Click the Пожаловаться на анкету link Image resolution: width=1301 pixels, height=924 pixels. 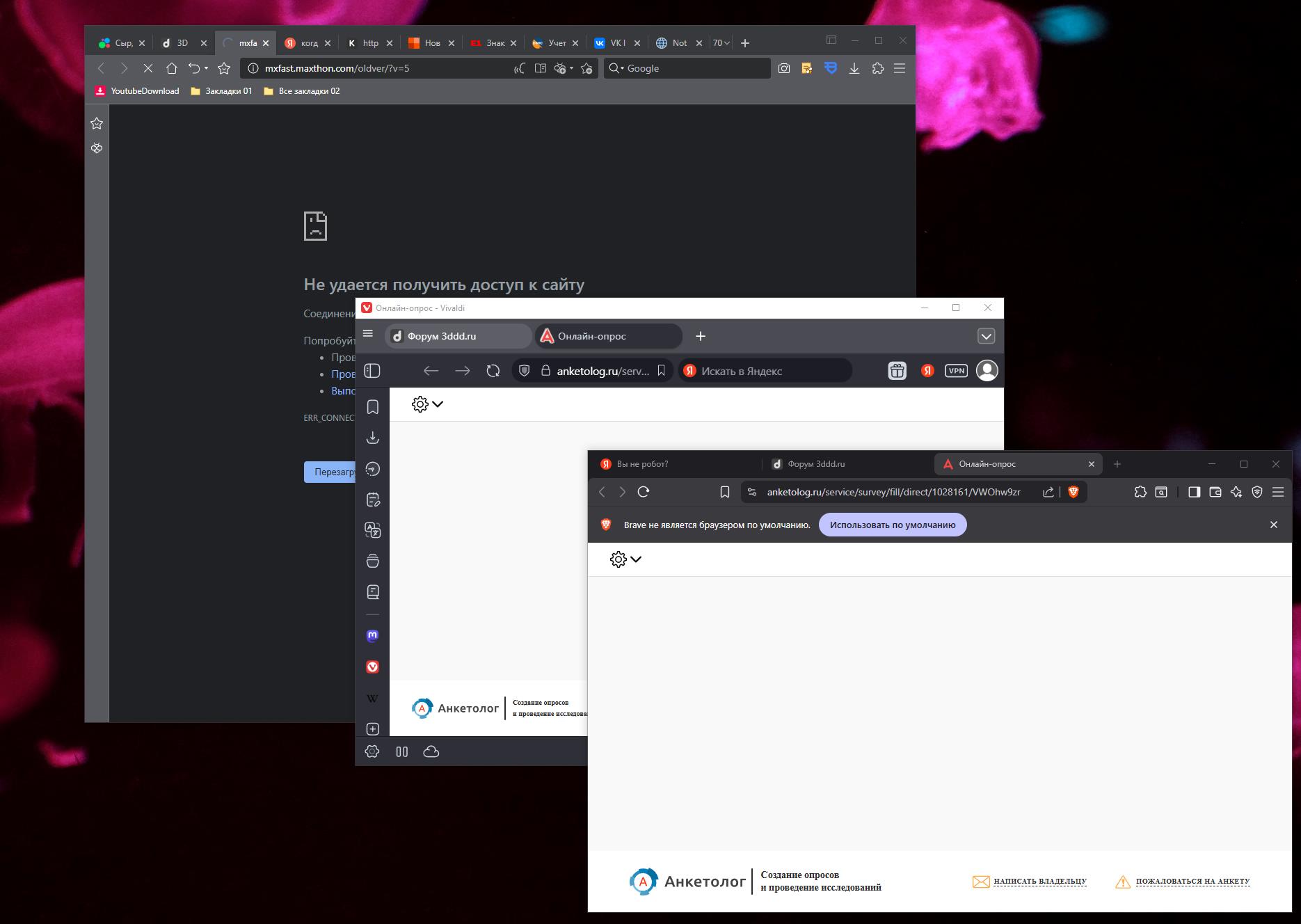click(1183, 882)
